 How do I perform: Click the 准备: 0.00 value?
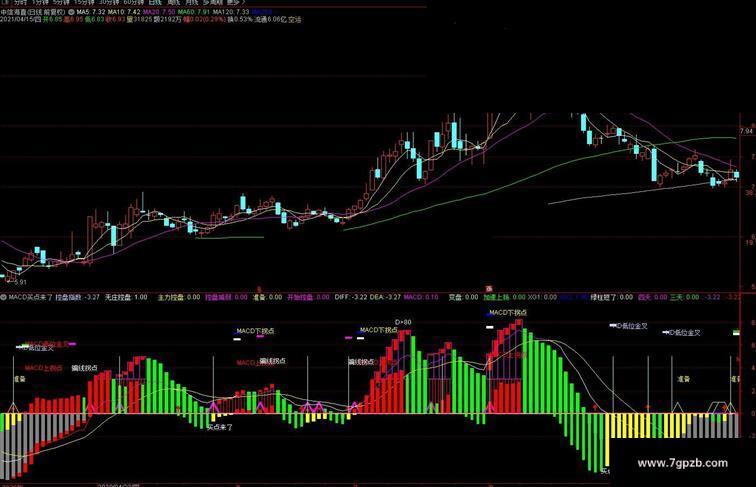pos(268,297)
